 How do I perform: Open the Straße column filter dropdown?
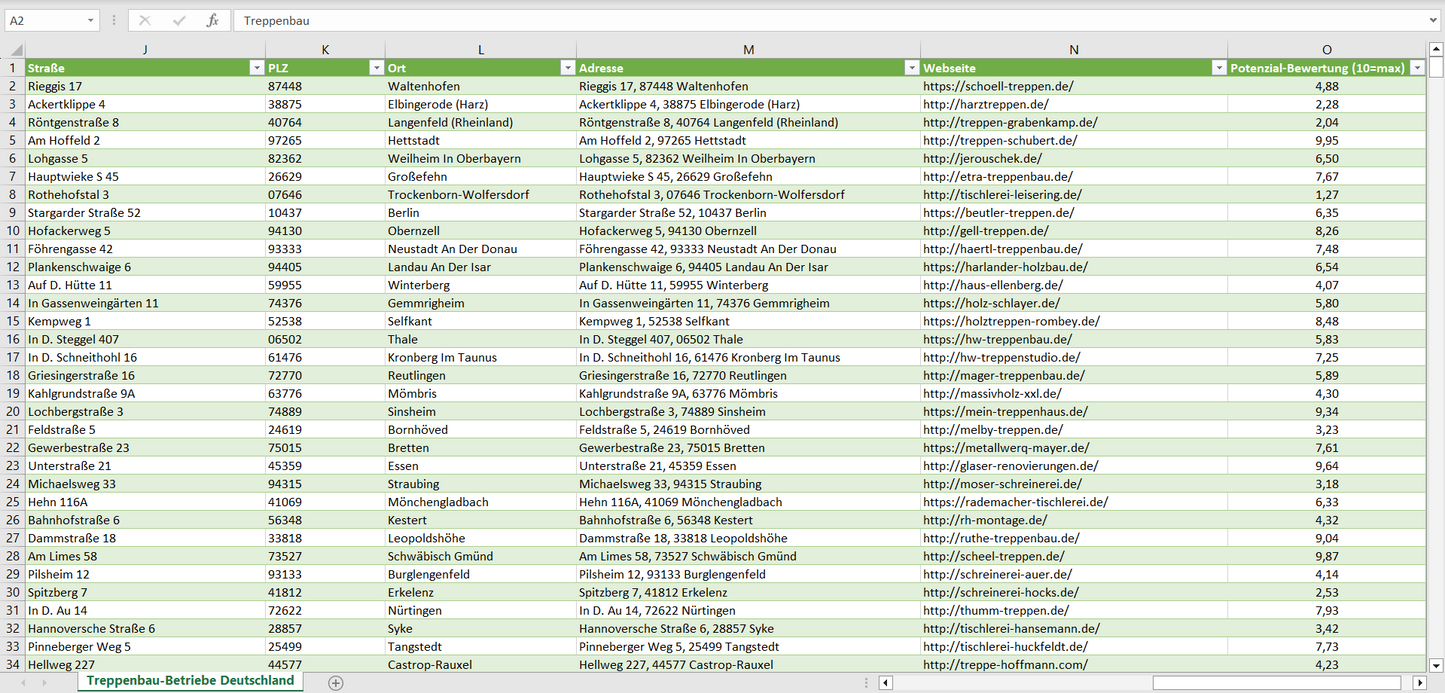tap(256, 68)
